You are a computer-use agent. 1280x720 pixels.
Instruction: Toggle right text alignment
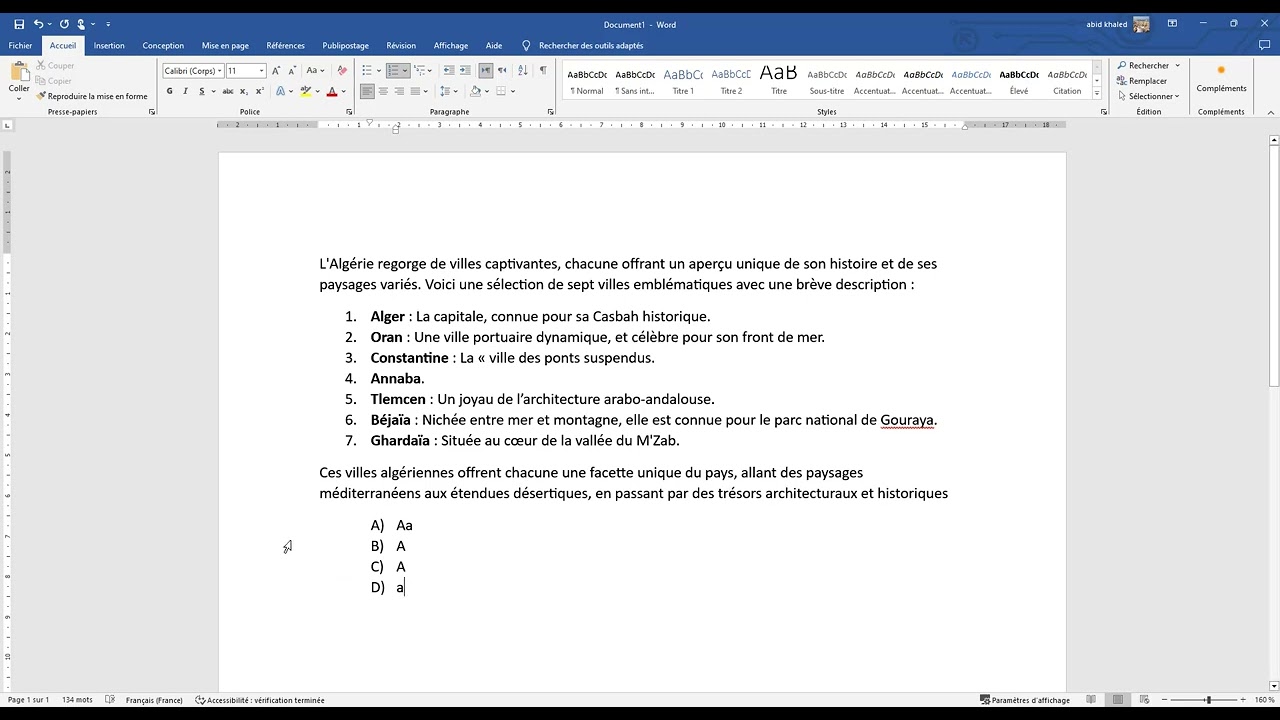pos(399,91)
